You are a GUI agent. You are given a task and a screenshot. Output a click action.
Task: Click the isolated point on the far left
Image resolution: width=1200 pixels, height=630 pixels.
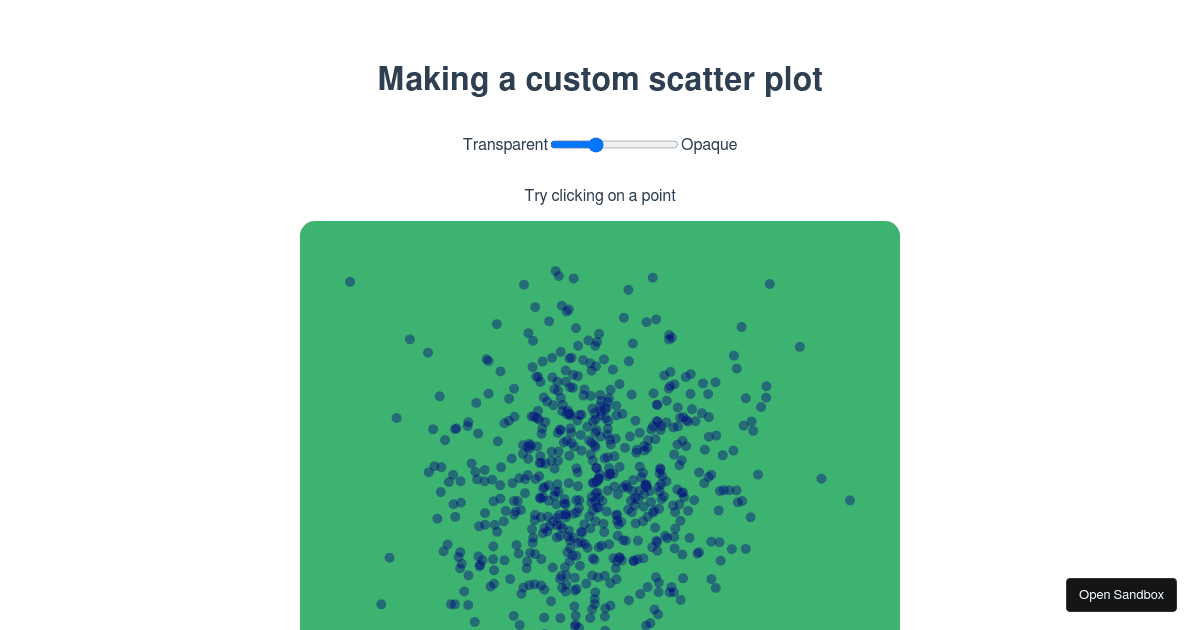349,282
